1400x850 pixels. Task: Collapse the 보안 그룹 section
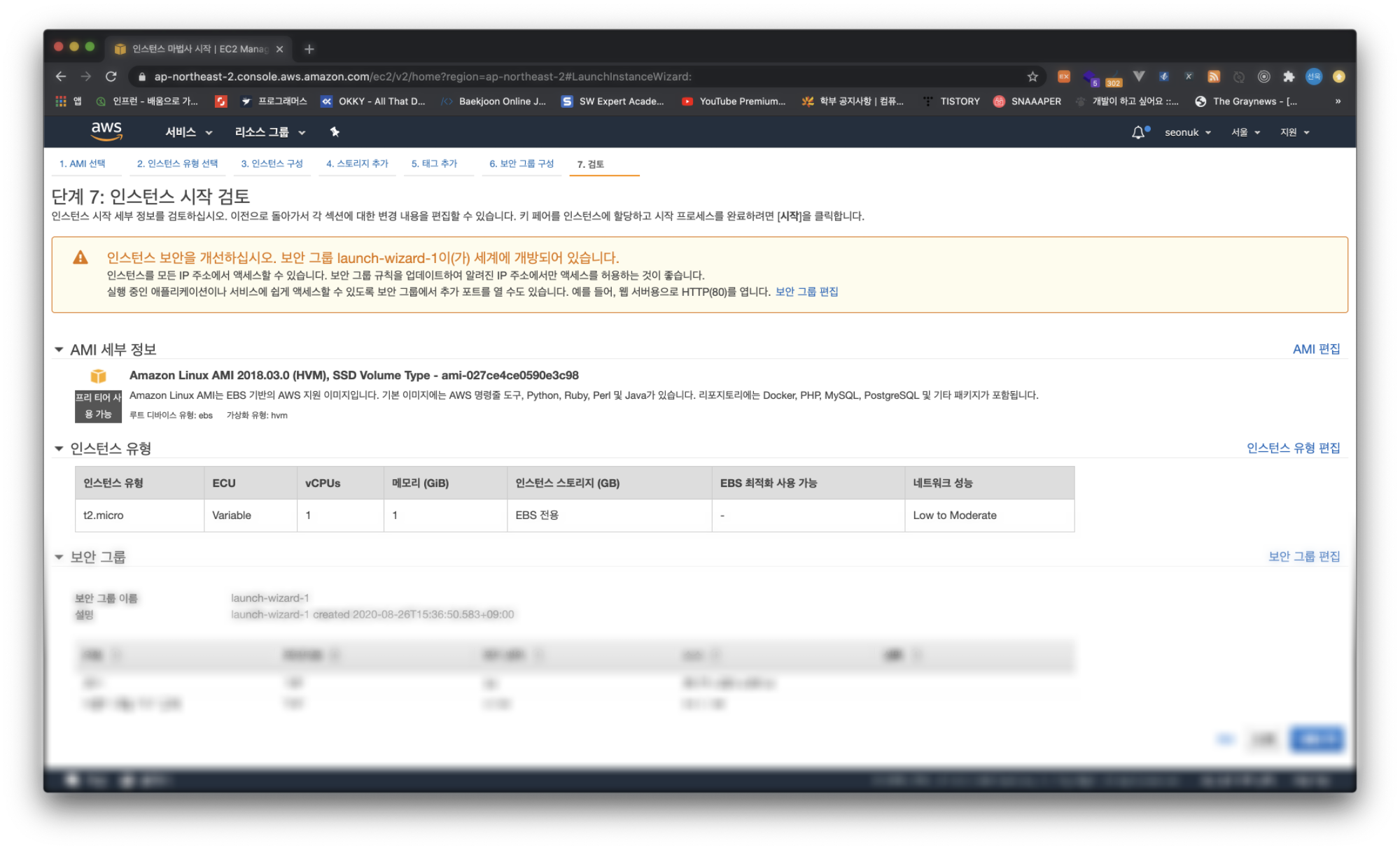(59, 557)
